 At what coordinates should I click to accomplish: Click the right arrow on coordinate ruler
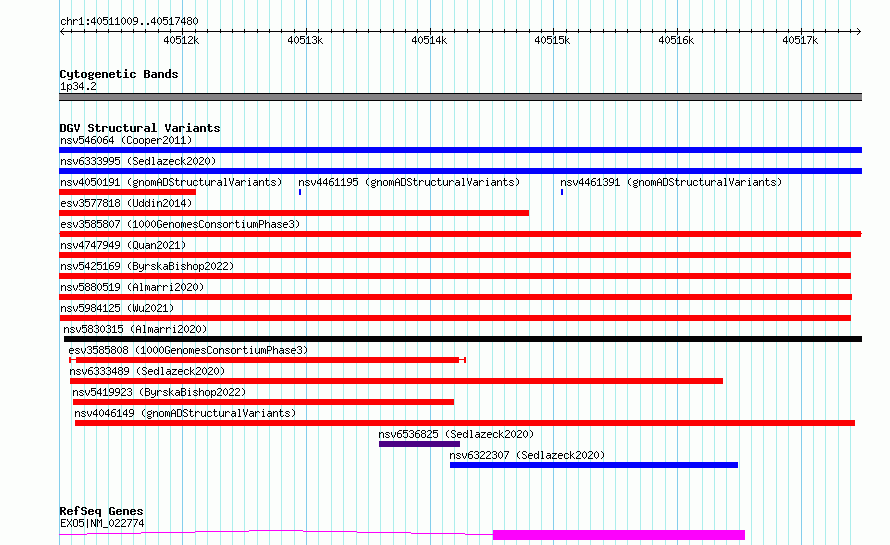tap(858, 31)
